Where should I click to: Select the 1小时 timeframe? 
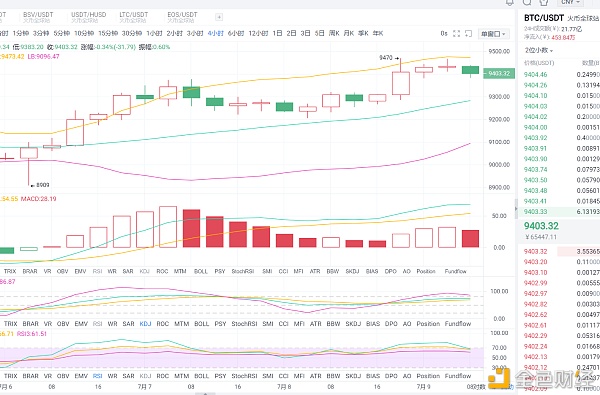pos(155,33)
